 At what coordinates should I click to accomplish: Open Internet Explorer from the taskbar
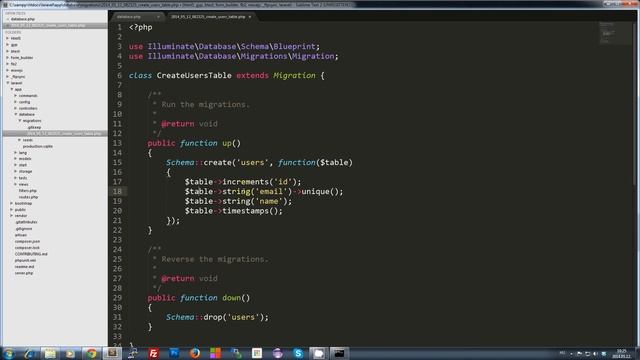click(x=29, y=353)
